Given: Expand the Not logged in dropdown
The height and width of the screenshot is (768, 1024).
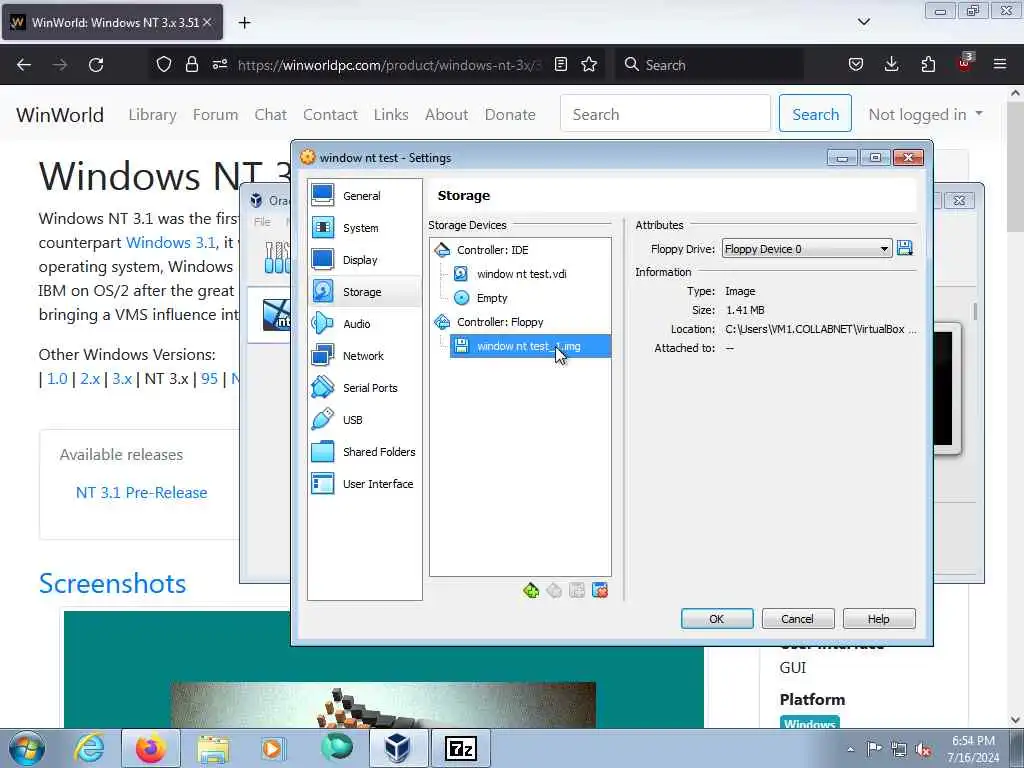Looking at the screenshot, I should click(x=925, y=115).
